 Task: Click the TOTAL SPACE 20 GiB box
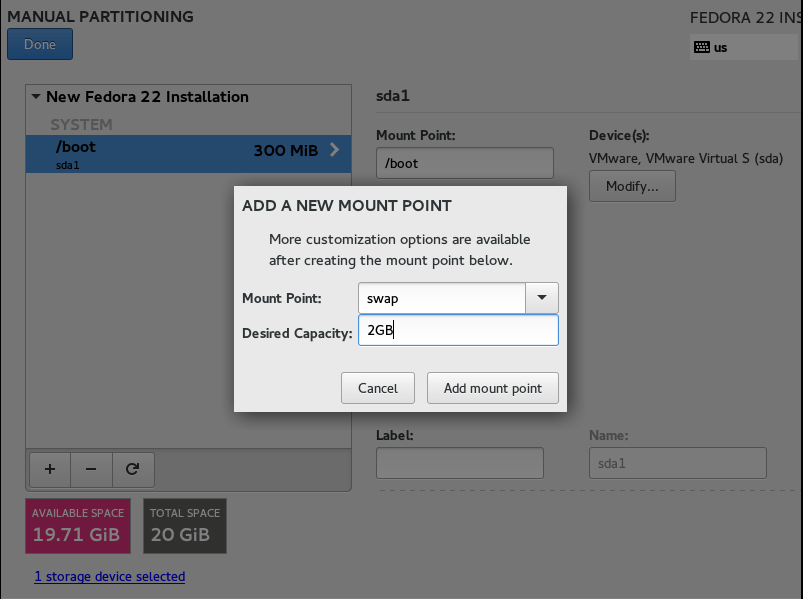click(x=185, y=526)
